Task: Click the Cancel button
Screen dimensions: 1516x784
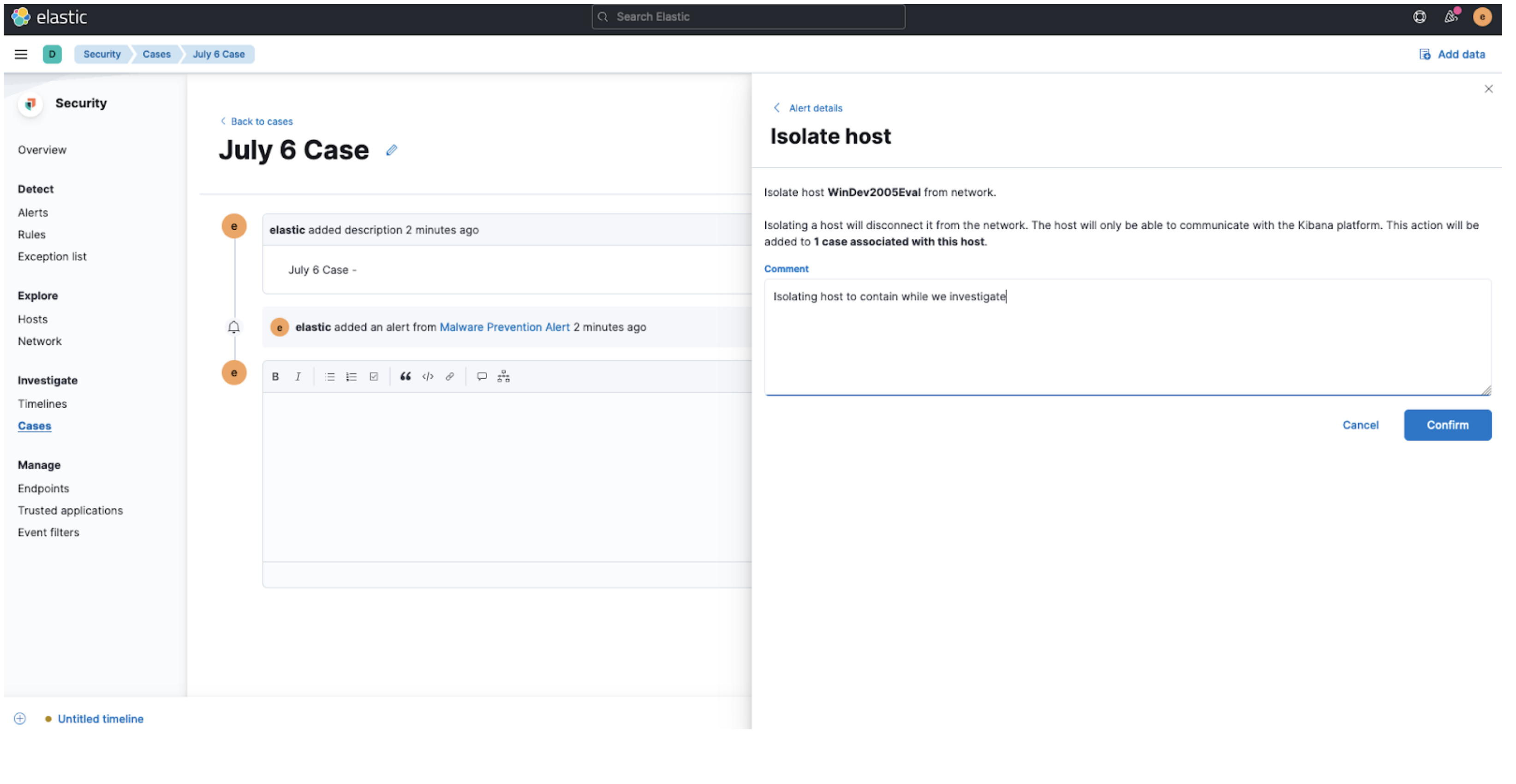Action: 1360,425
